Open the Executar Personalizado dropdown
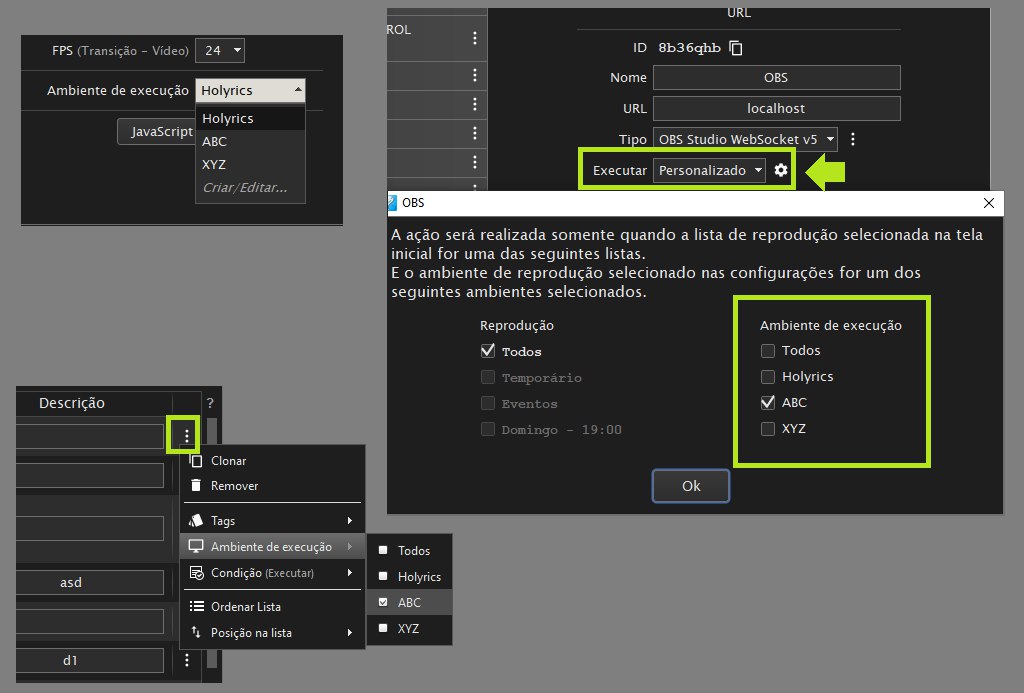 (x=709, y=170)
